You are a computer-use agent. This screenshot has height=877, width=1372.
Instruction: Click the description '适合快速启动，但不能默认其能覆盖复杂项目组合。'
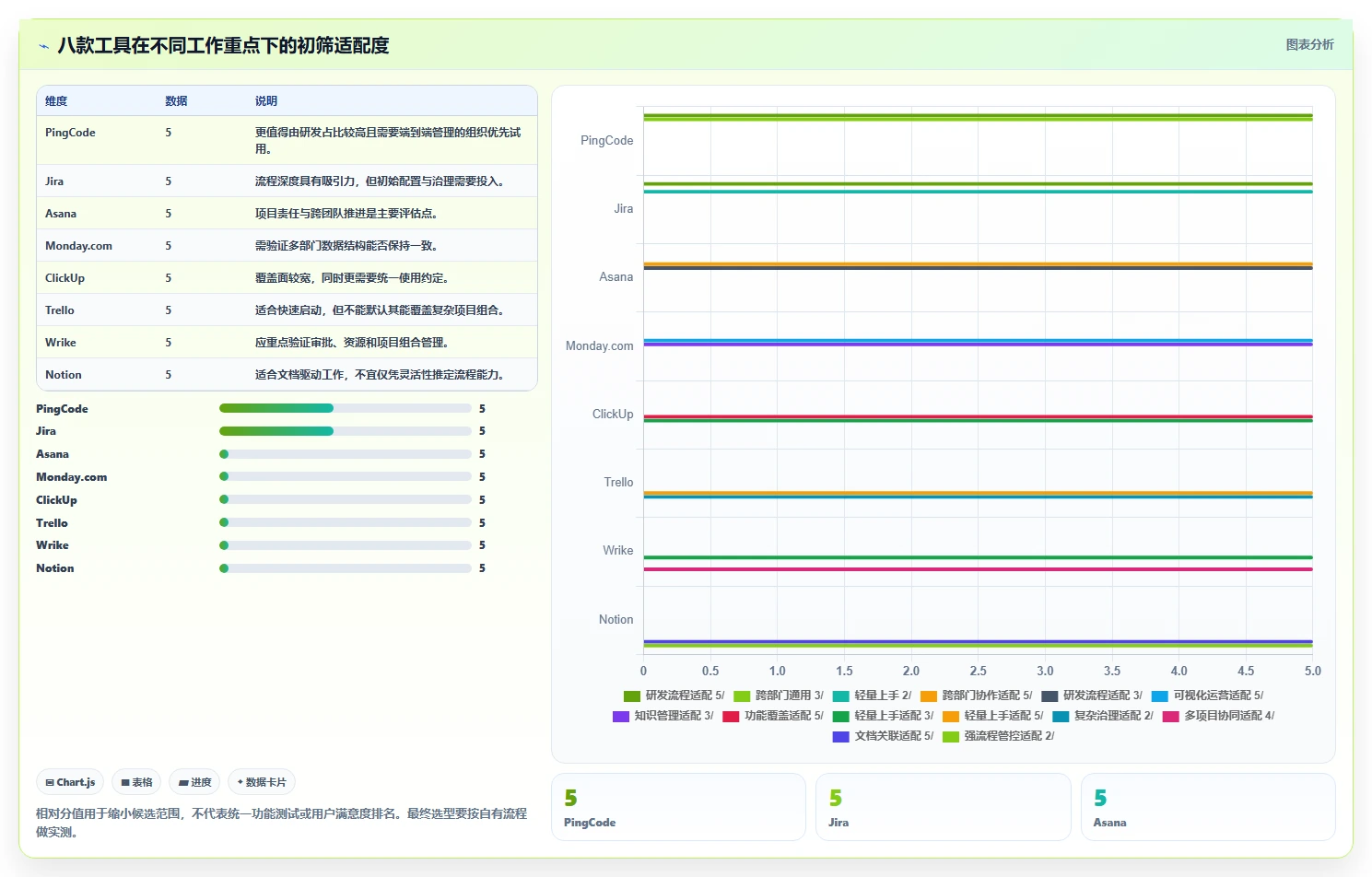(x=380, y=310)
